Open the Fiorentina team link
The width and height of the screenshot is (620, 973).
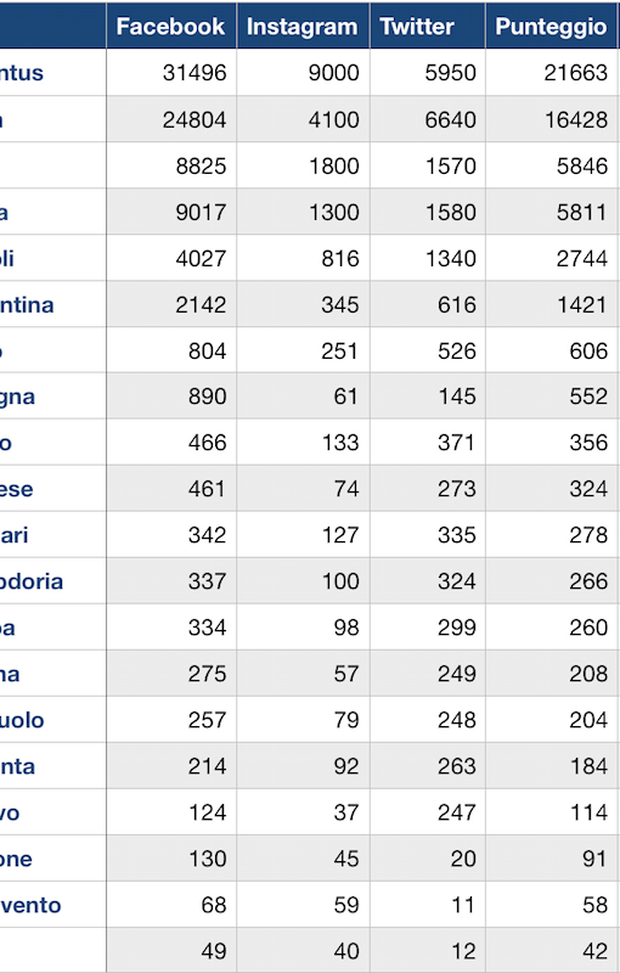click(27, 305)
